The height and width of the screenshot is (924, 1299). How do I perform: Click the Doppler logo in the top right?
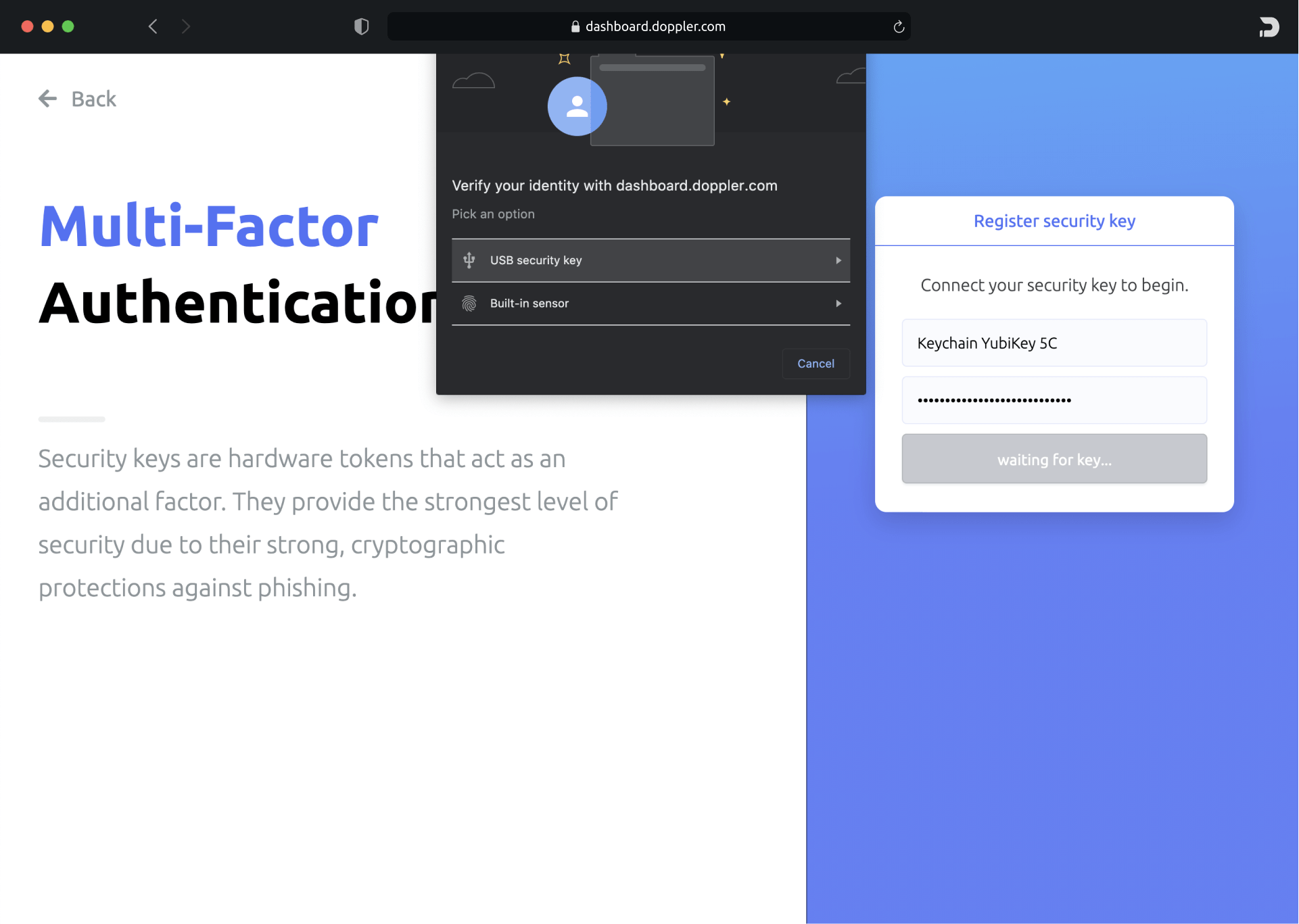coord(1269,27)
